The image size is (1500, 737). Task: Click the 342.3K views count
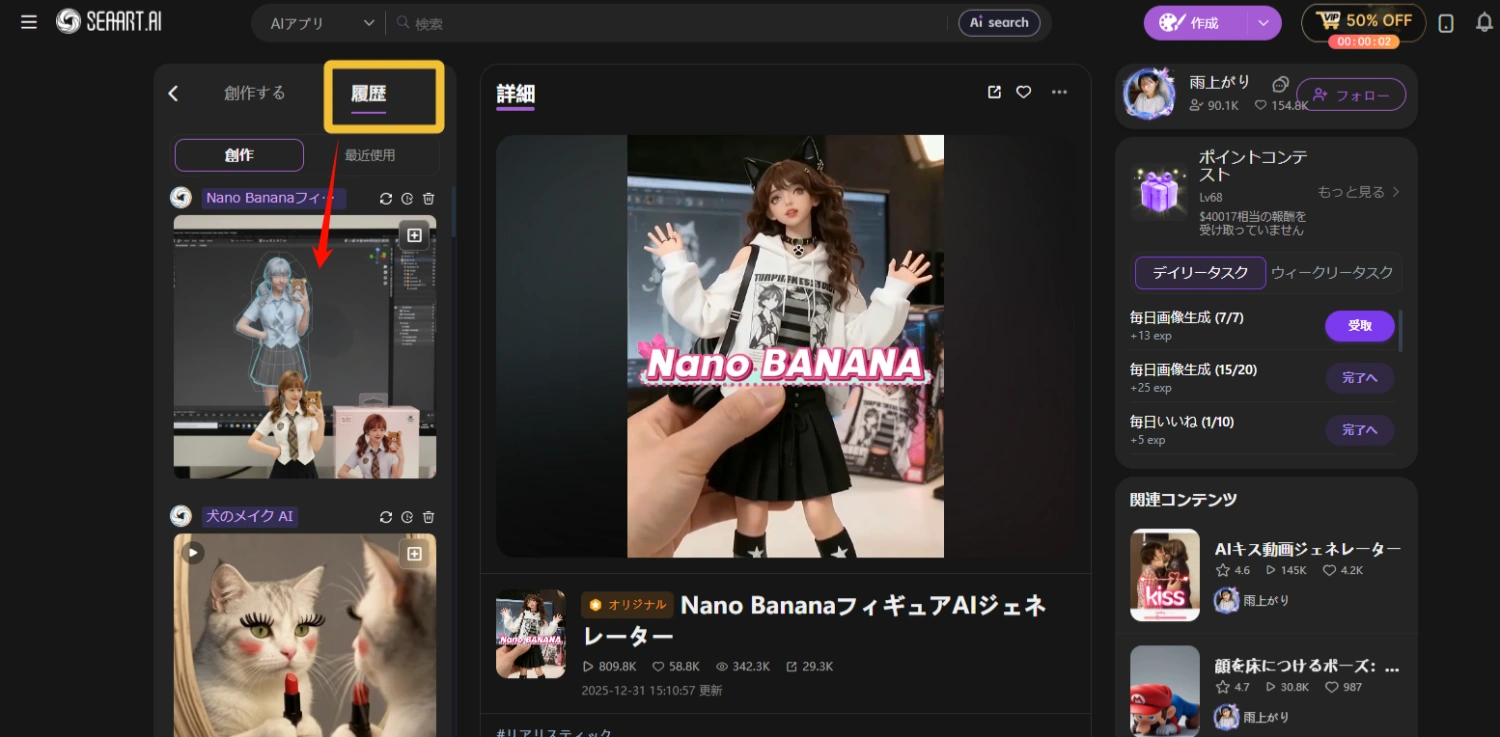pyautogui.click(x=743, y=666)
